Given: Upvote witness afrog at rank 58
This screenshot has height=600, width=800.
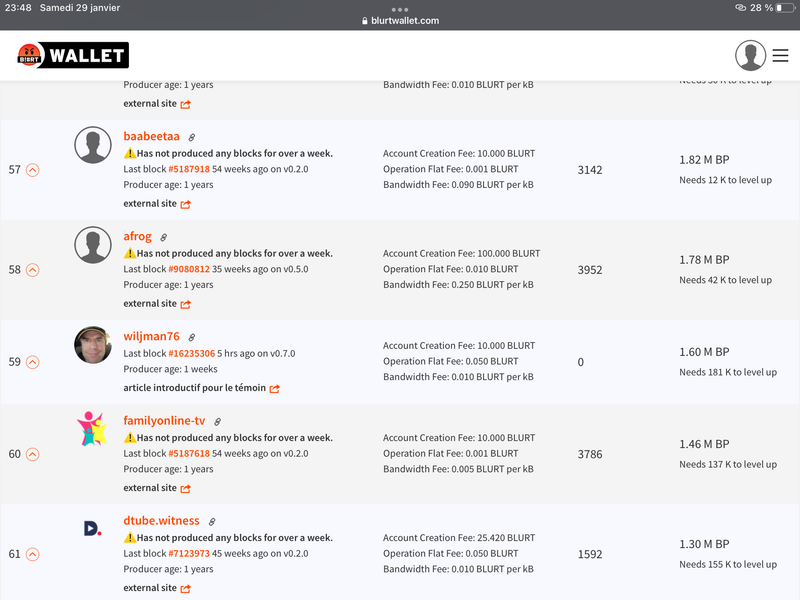Looking at the screenshot, I should (32, 270).
